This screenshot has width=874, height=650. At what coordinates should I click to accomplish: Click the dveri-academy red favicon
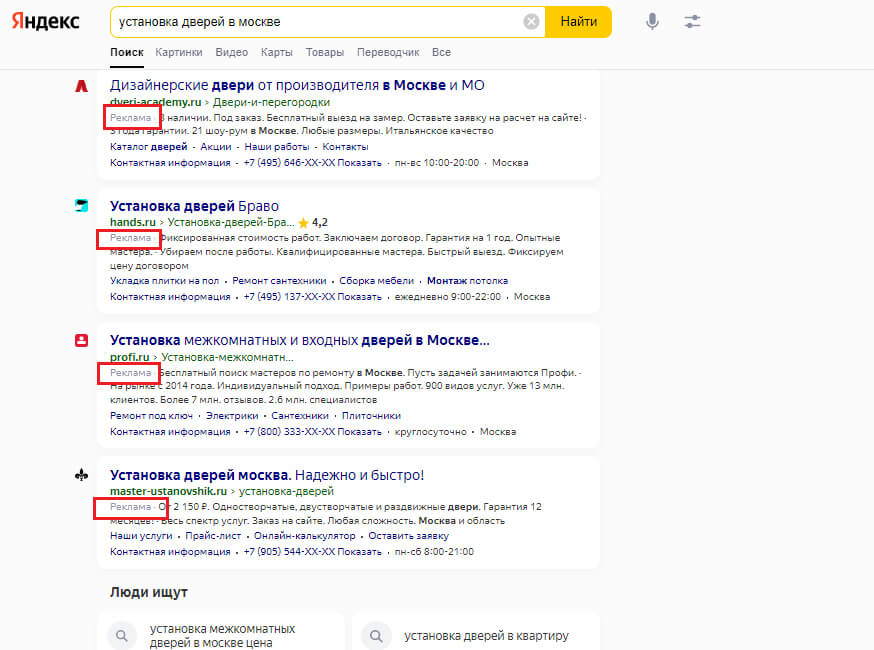click(81, 86)
